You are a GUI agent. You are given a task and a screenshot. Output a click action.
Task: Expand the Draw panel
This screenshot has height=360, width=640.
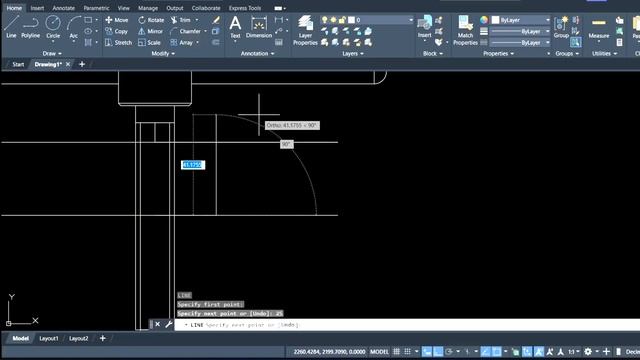click(52, 53)
